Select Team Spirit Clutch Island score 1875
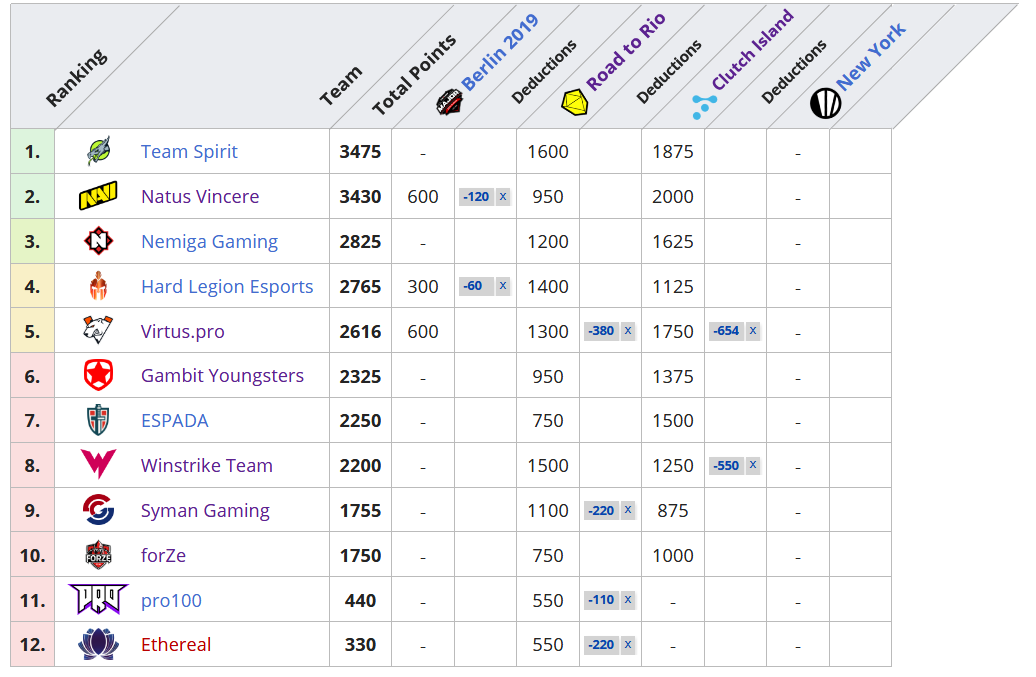 673,152
